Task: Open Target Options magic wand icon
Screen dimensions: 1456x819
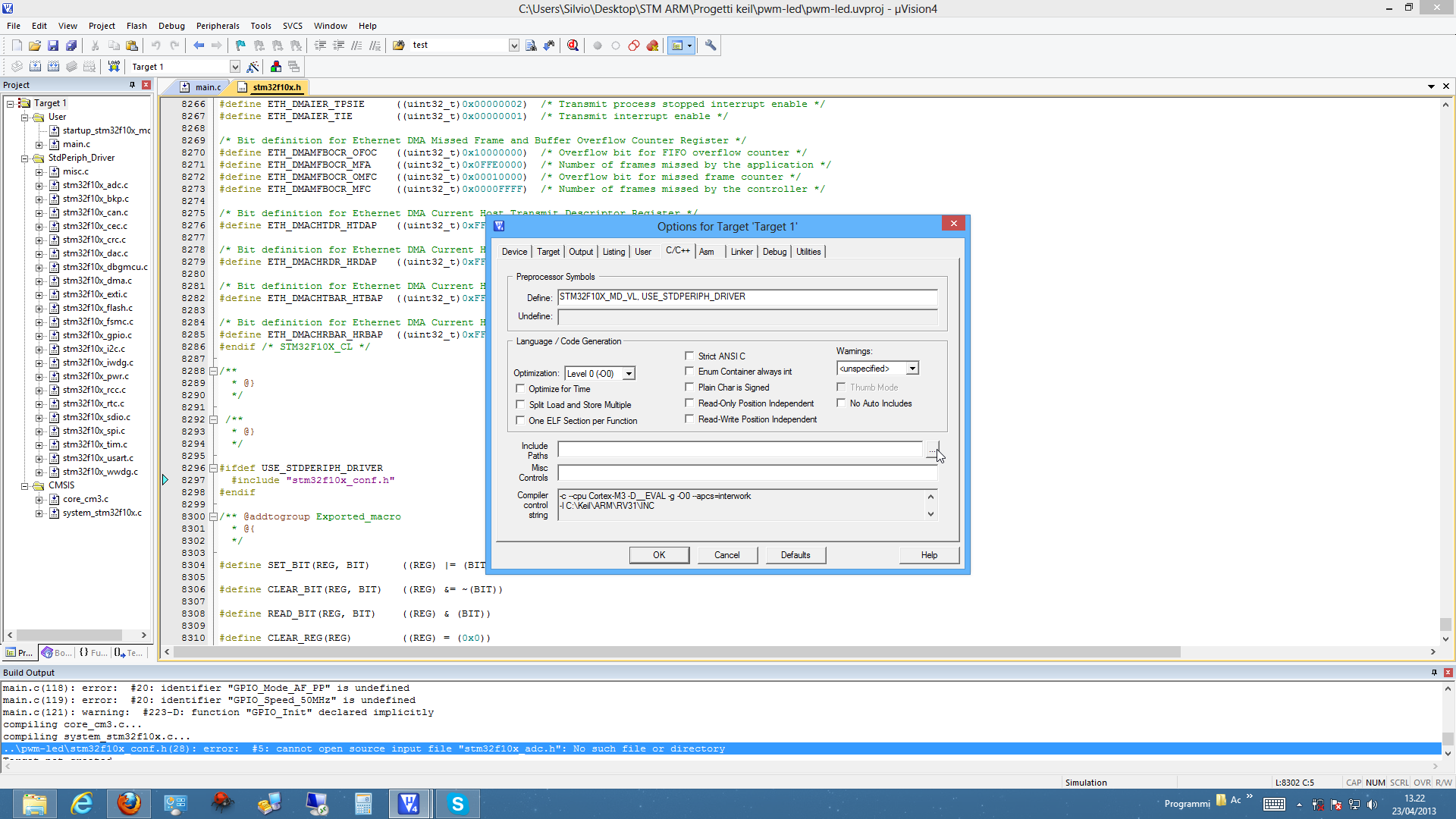Action: (x=253, y=67)
